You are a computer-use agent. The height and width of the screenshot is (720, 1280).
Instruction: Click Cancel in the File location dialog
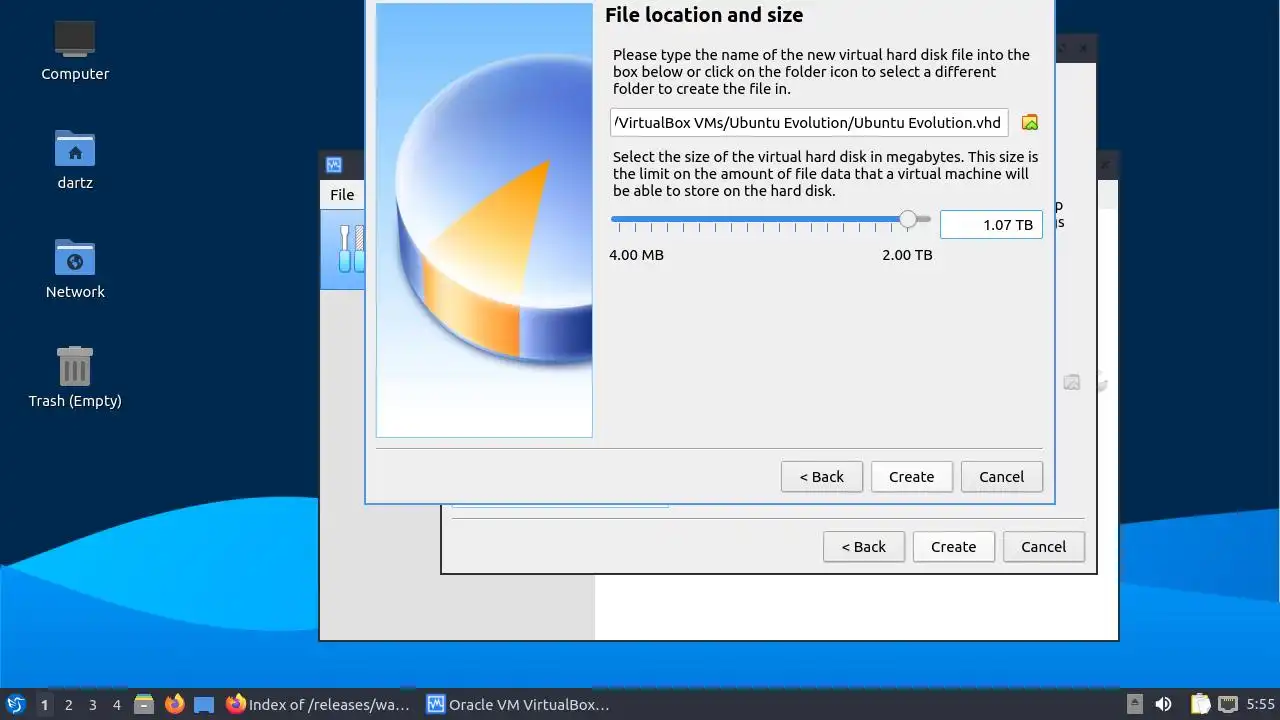(x=1001, y=477)
